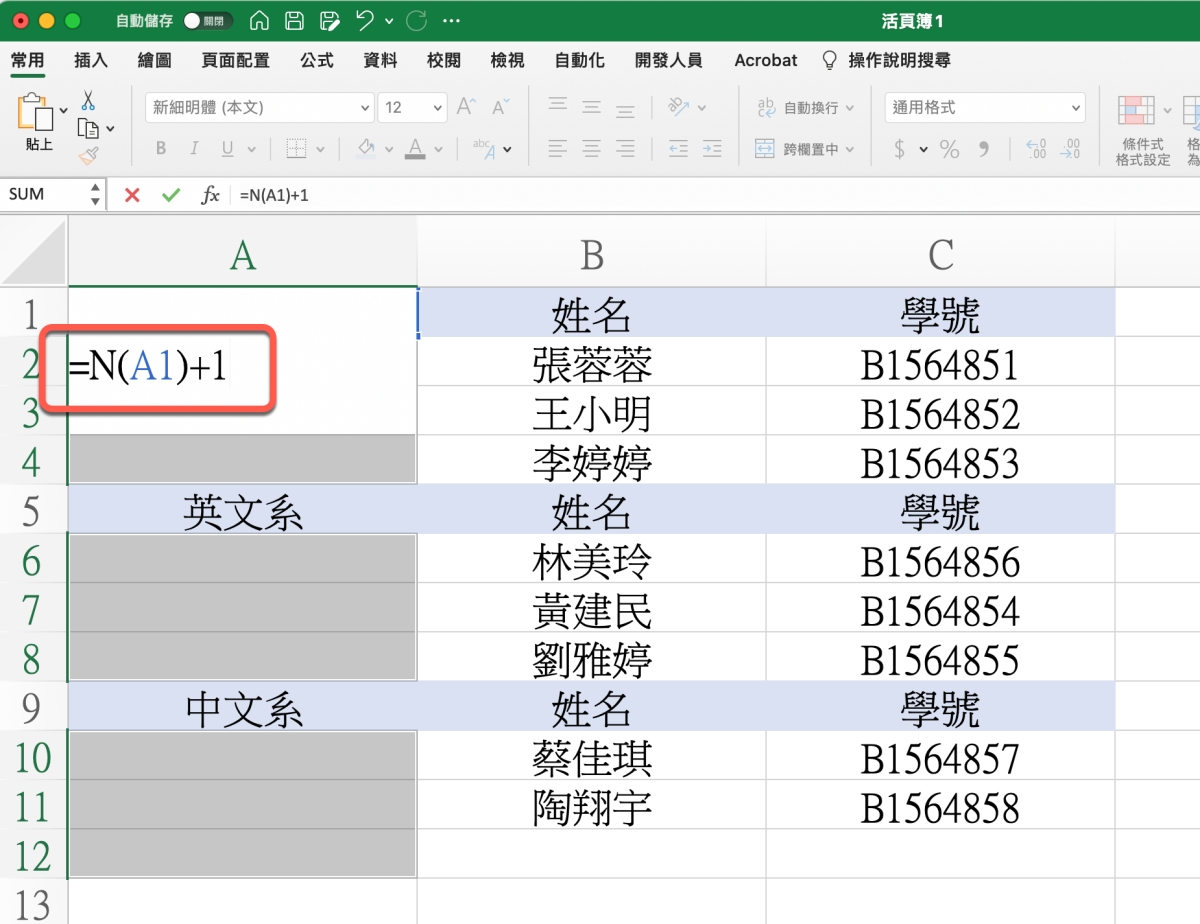Viewport: 1200px width, 924px height.
Task: Click the Insert Function fx icon
Action: tap(210, 195)
